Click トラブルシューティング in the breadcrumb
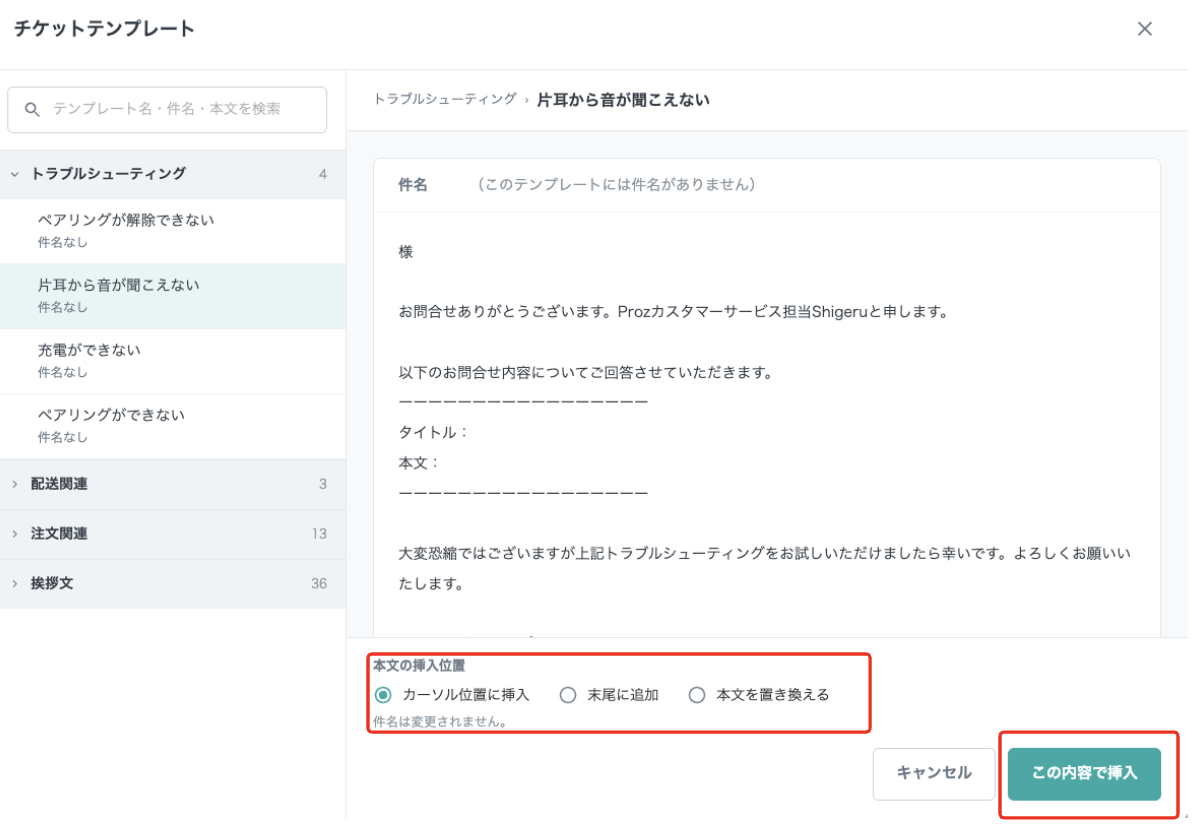This screenshot has height=838, width=1198. [445, 99]
